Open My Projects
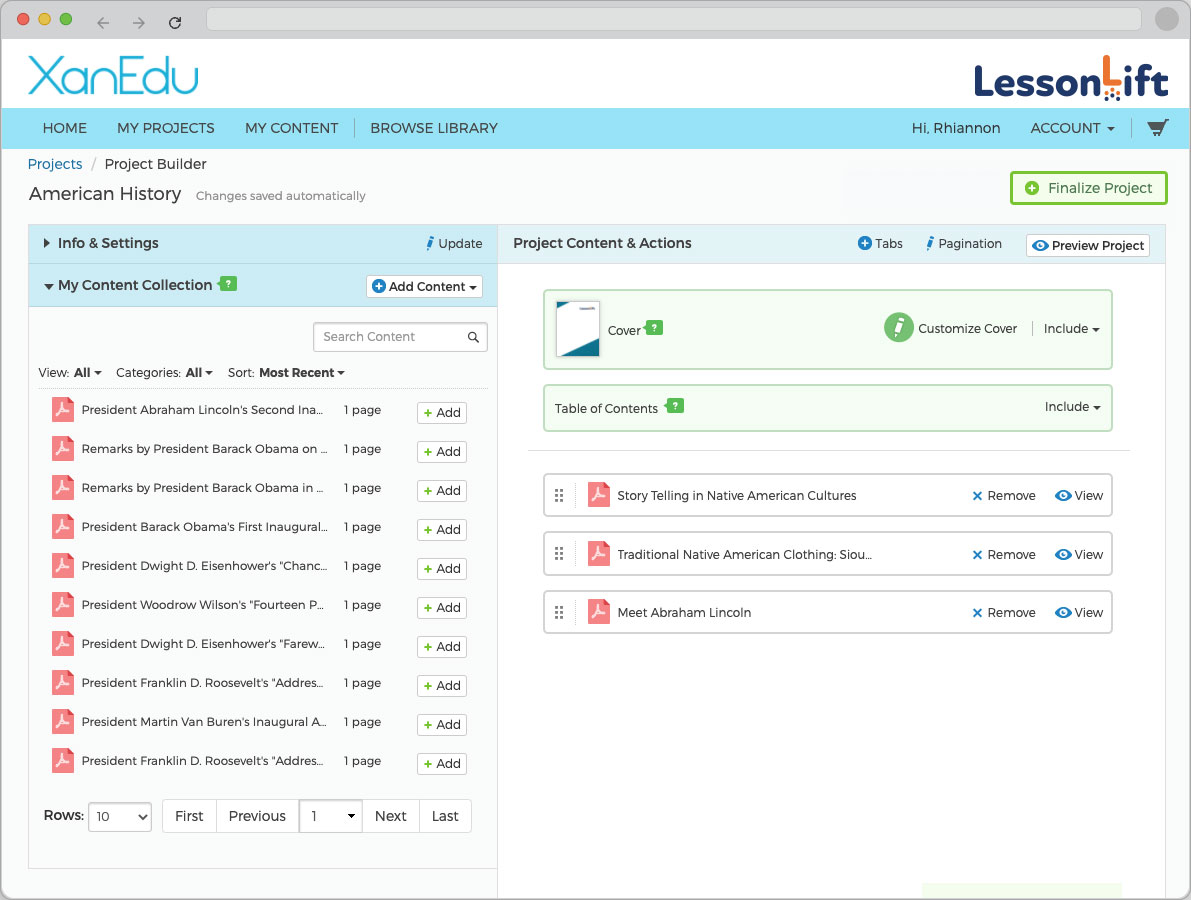This screenshot has width=1191, height=900. [166, 128]
